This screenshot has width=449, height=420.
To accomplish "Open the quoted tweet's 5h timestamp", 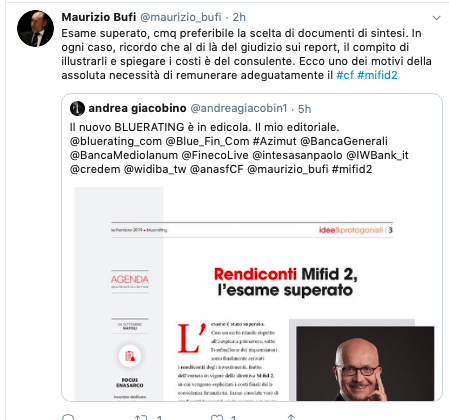I will [304, 109].
